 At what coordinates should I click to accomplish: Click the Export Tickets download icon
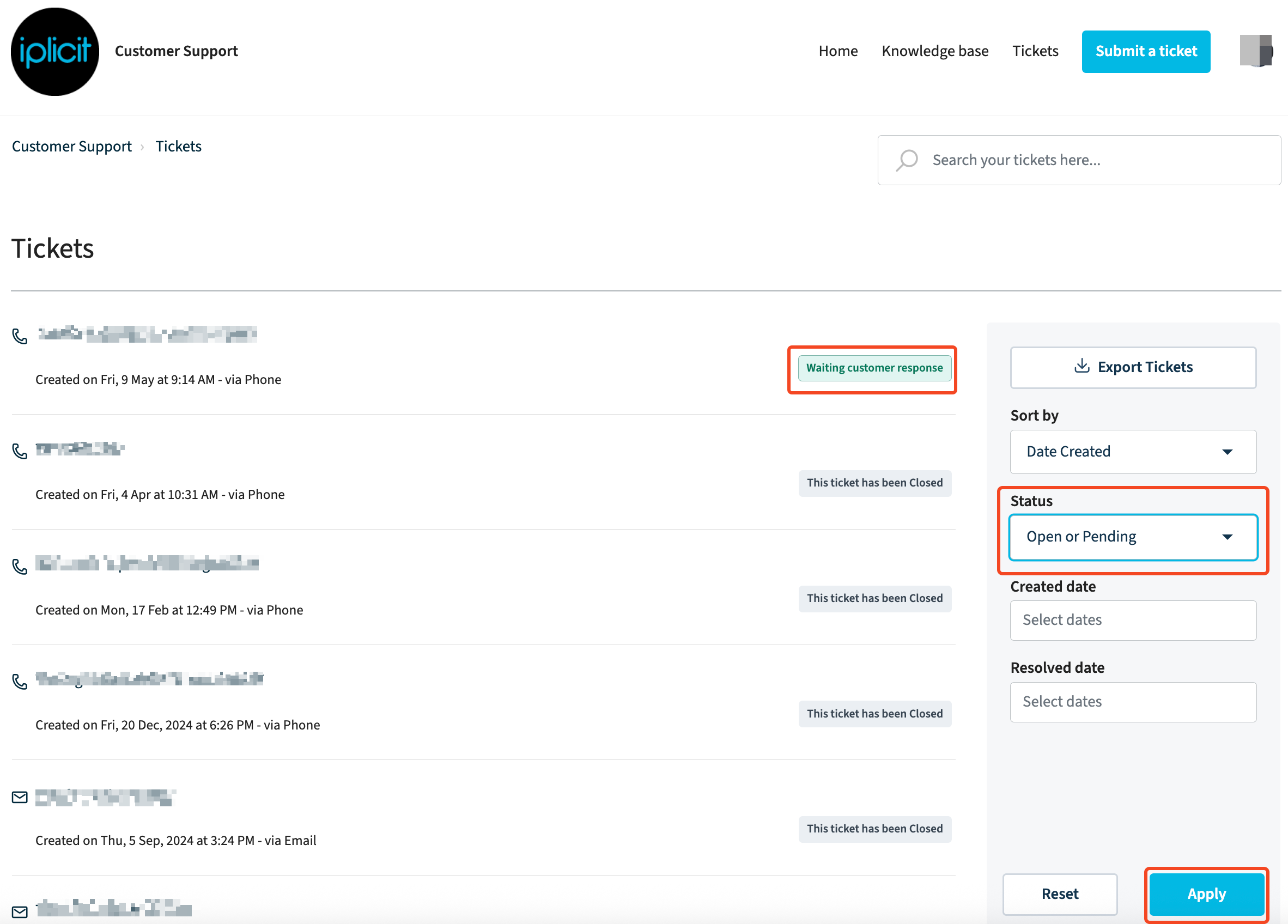[x=1082, y=366]
